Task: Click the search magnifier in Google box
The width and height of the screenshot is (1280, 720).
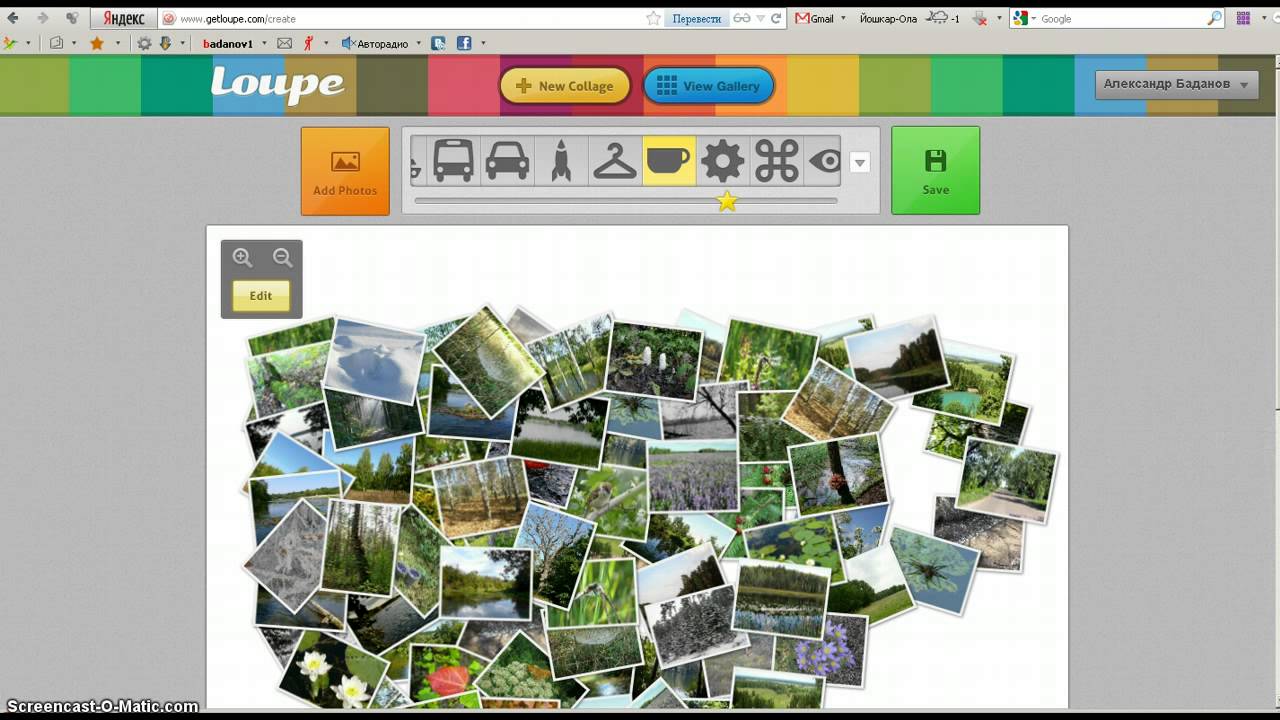Action: 1214,18
